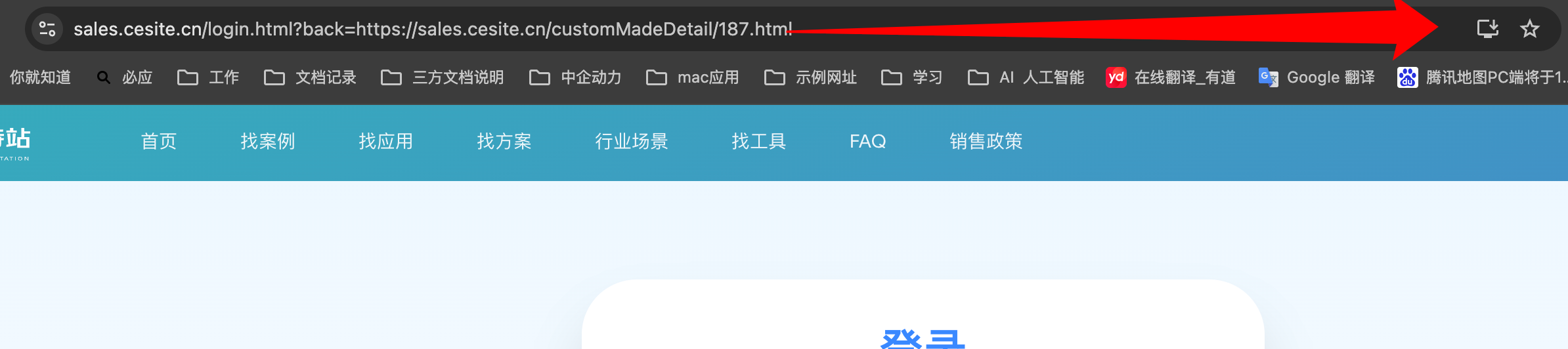Expand the 工作 bookmark folder

208,77
